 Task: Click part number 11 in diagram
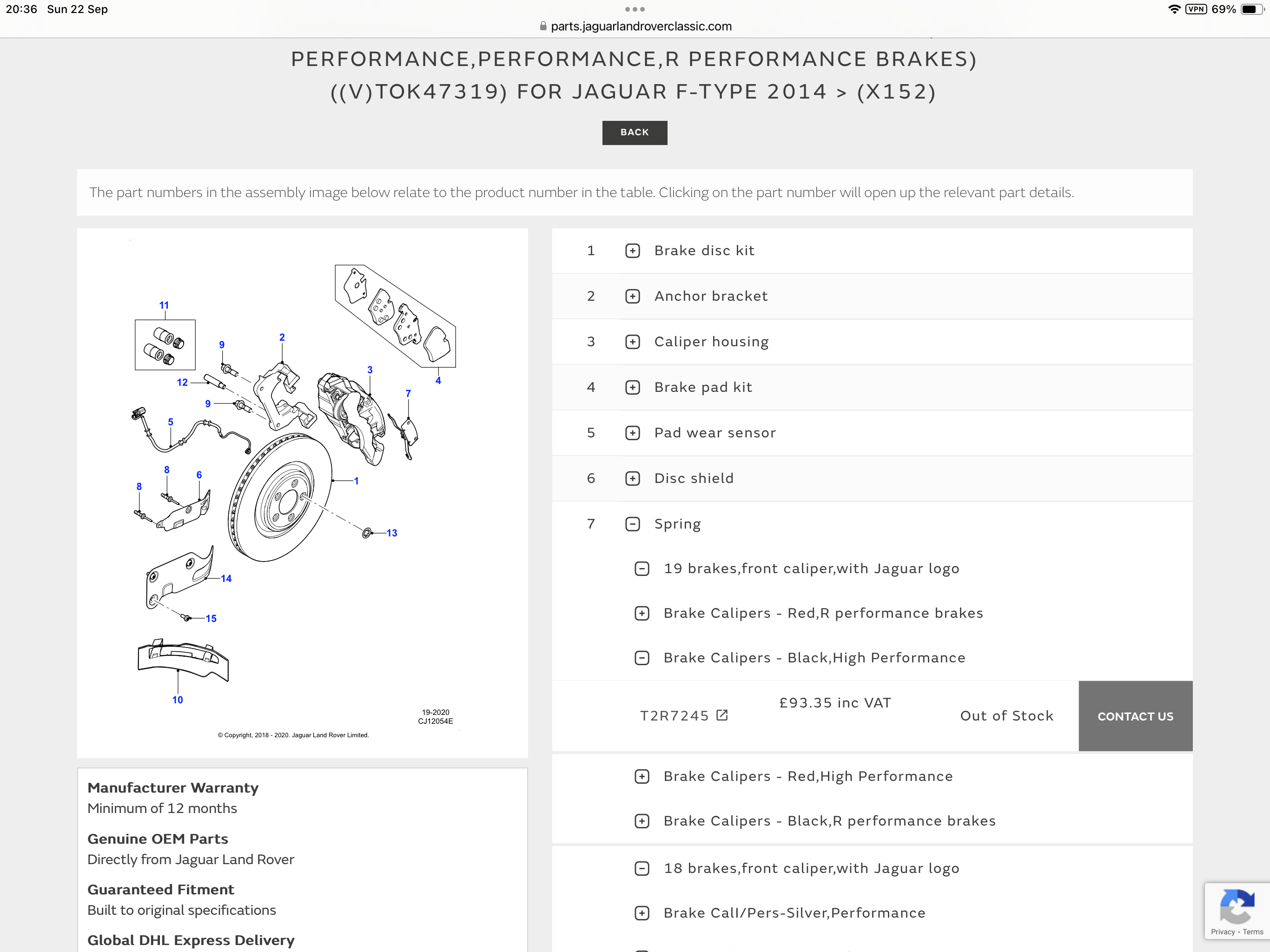(164, 305)
